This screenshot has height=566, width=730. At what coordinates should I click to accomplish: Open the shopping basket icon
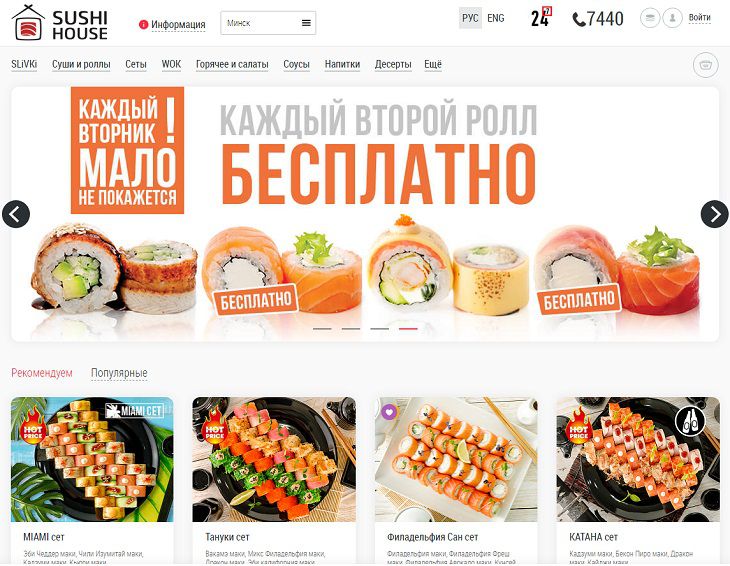click(x=705, y=65)
